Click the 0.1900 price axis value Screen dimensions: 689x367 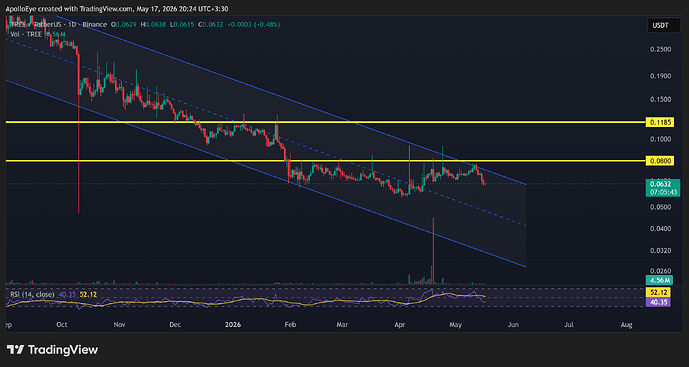point(660,76)
